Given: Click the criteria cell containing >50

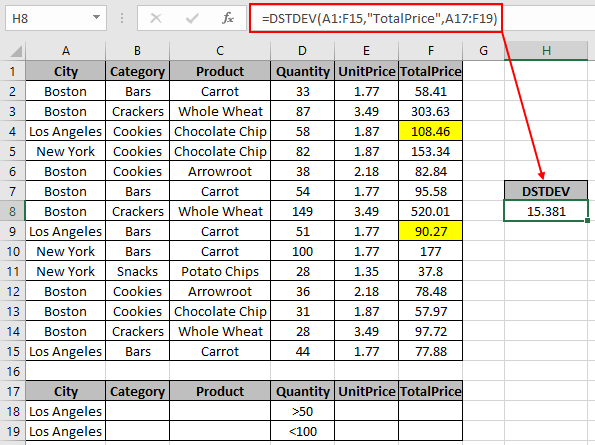Looking at the screenshot, I should pos(302,411).
